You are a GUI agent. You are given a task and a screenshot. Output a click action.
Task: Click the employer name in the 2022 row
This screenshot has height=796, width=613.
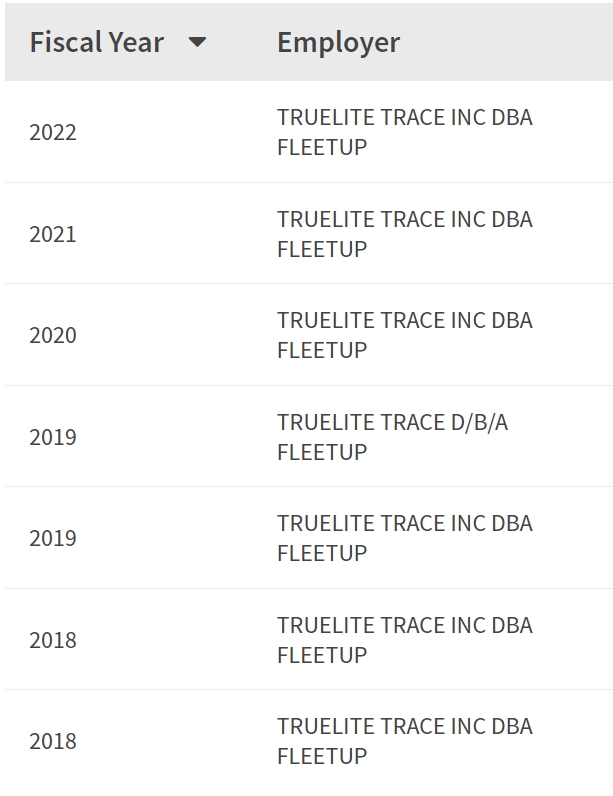tap(404, 132)
